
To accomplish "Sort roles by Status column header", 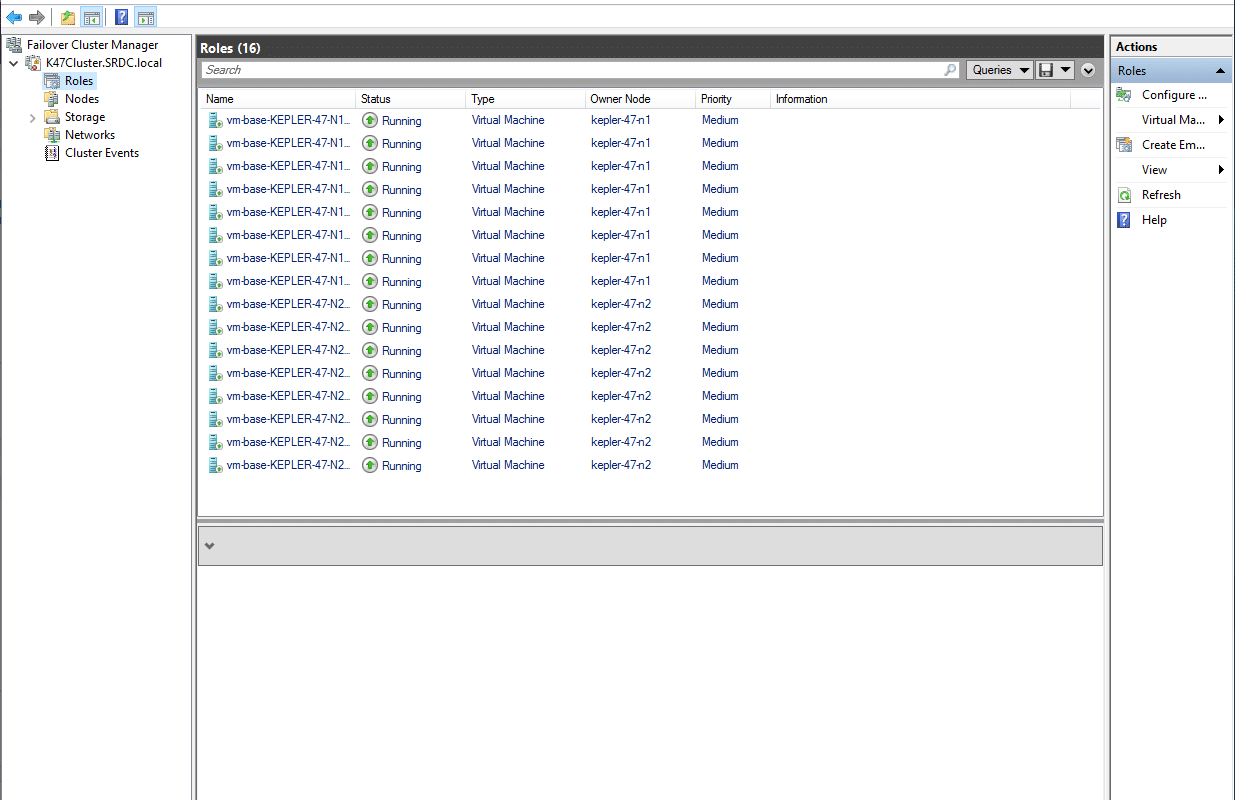I will tap(411, 99).
